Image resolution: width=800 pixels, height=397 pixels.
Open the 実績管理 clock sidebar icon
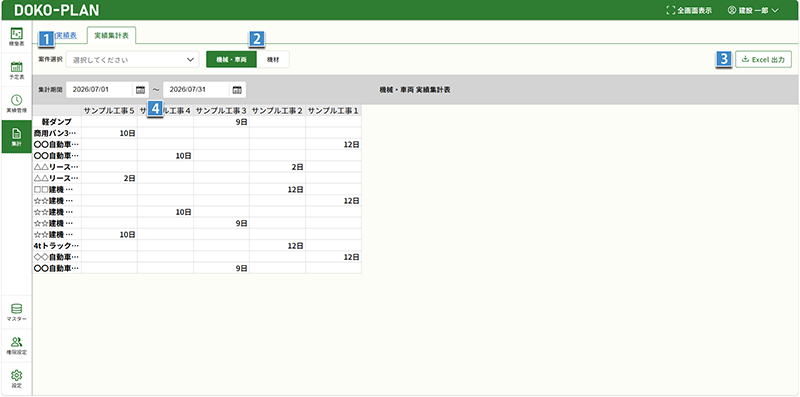point(16,104)
